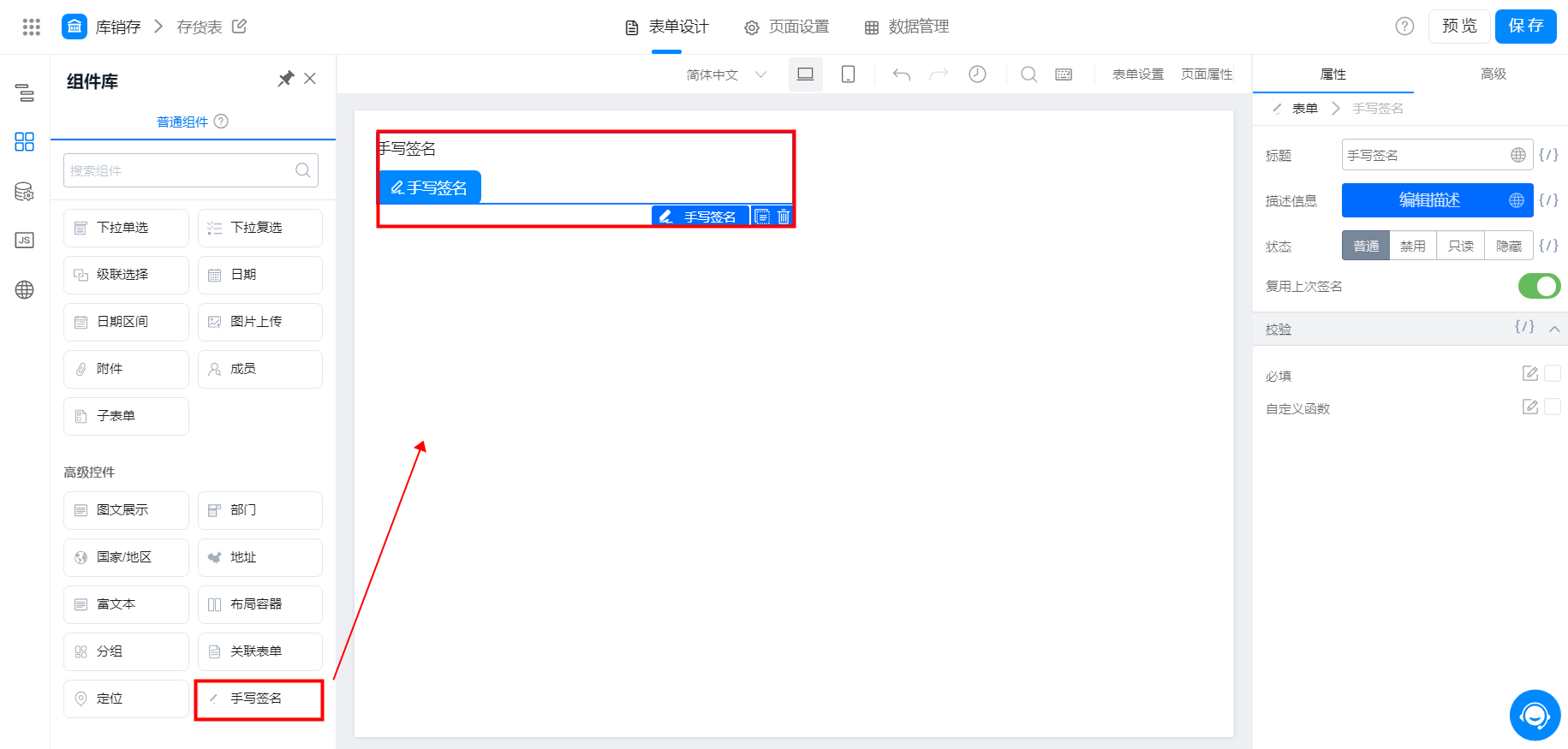
Task: Click the 手写签名 button on canvas
Action: 430,187
